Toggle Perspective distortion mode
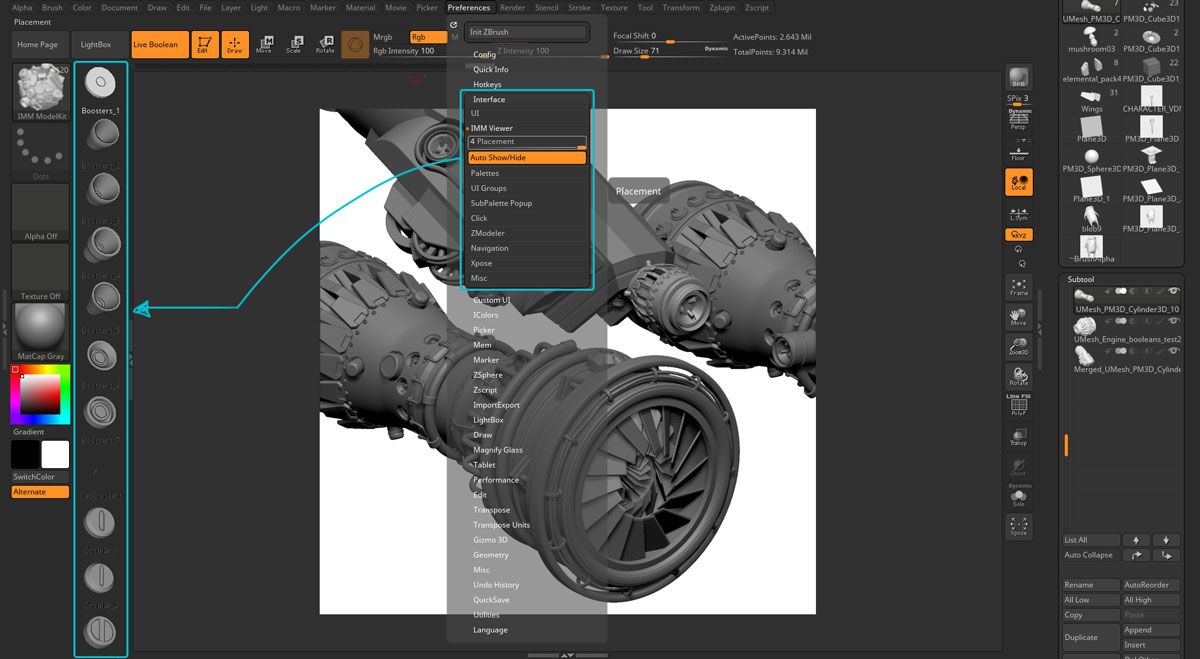1200x659 pixels. click(1018, 121)
